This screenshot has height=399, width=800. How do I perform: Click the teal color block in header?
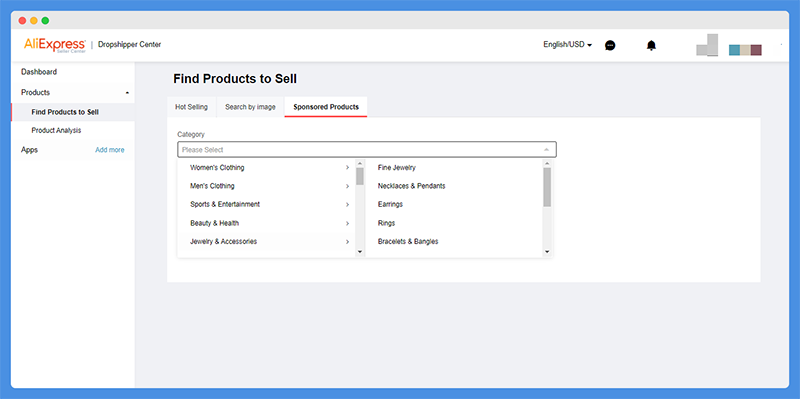(734, 50)
